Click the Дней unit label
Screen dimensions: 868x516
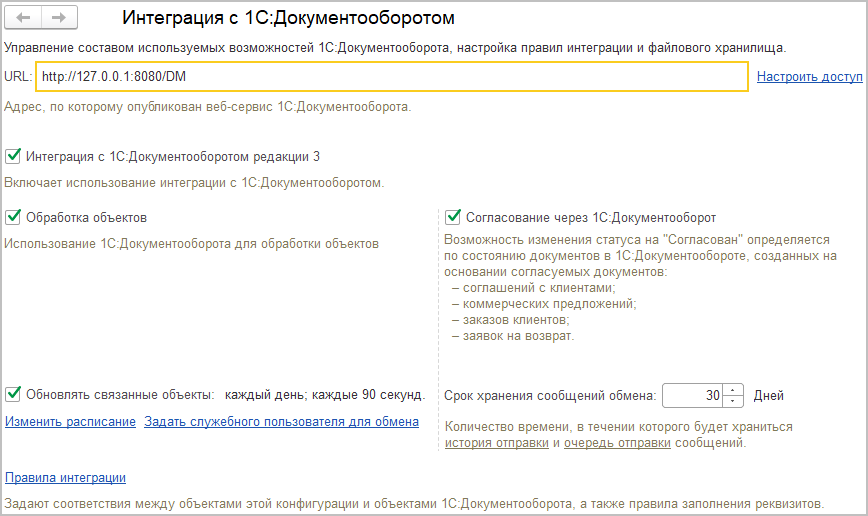pos(769,396)
